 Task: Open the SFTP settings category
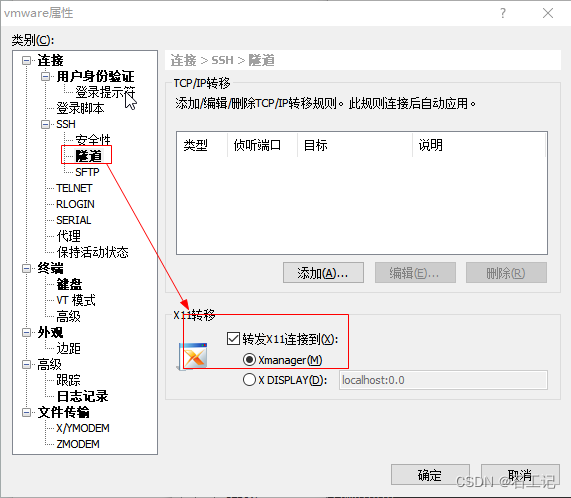pos(87,172)
